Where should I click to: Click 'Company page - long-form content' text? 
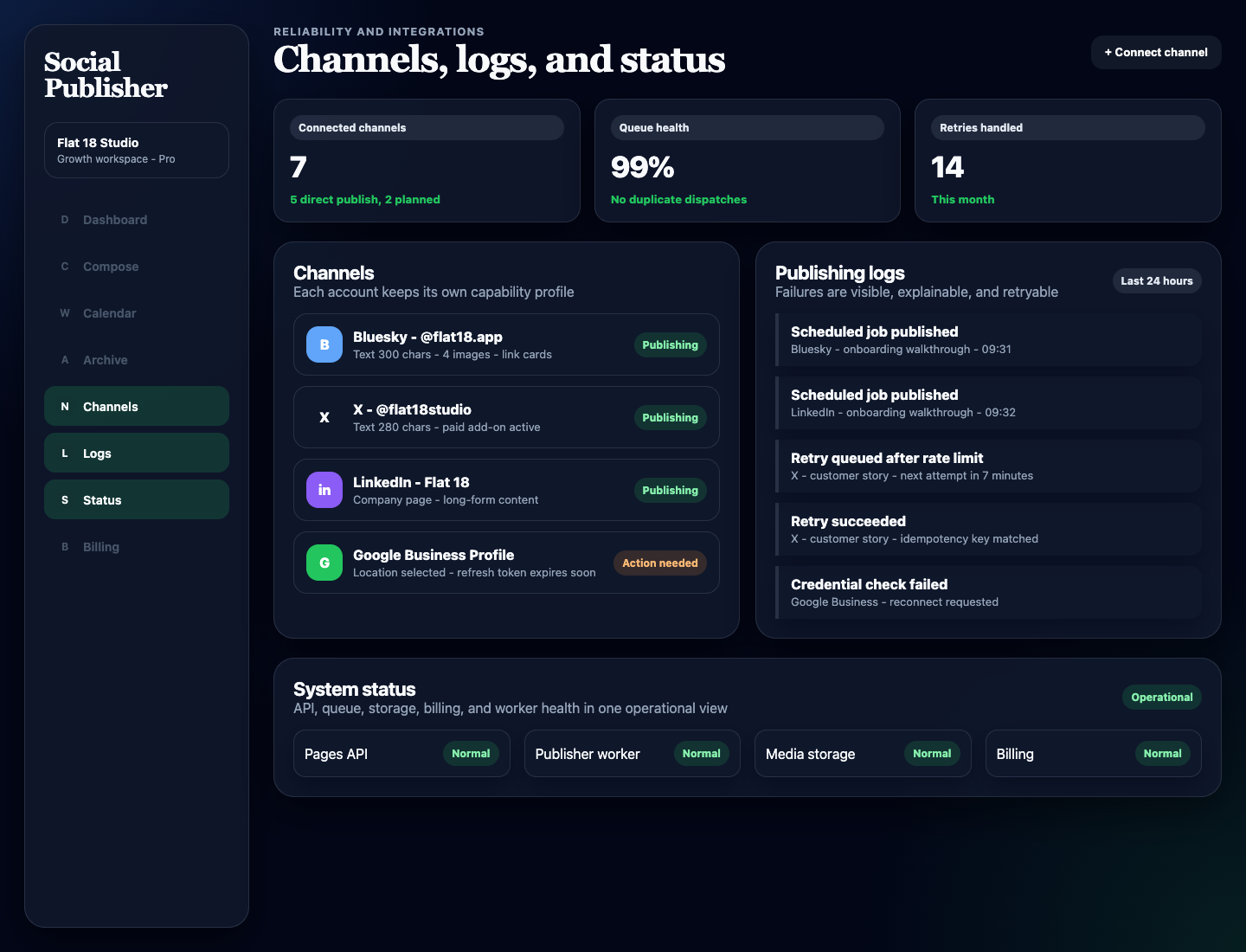[x=446, y=499]
